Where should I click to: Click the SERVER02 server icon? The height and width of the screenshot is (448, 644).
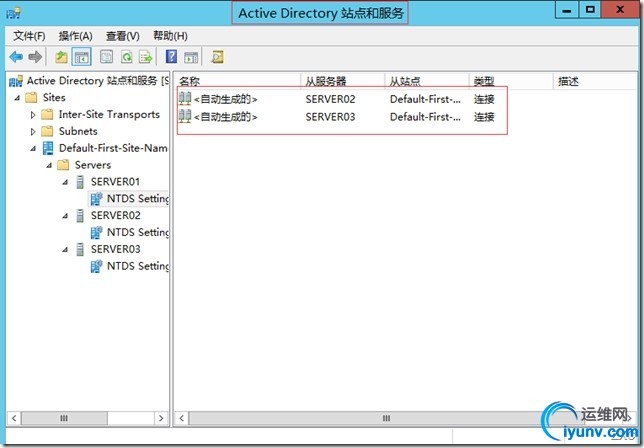point(80,216)
